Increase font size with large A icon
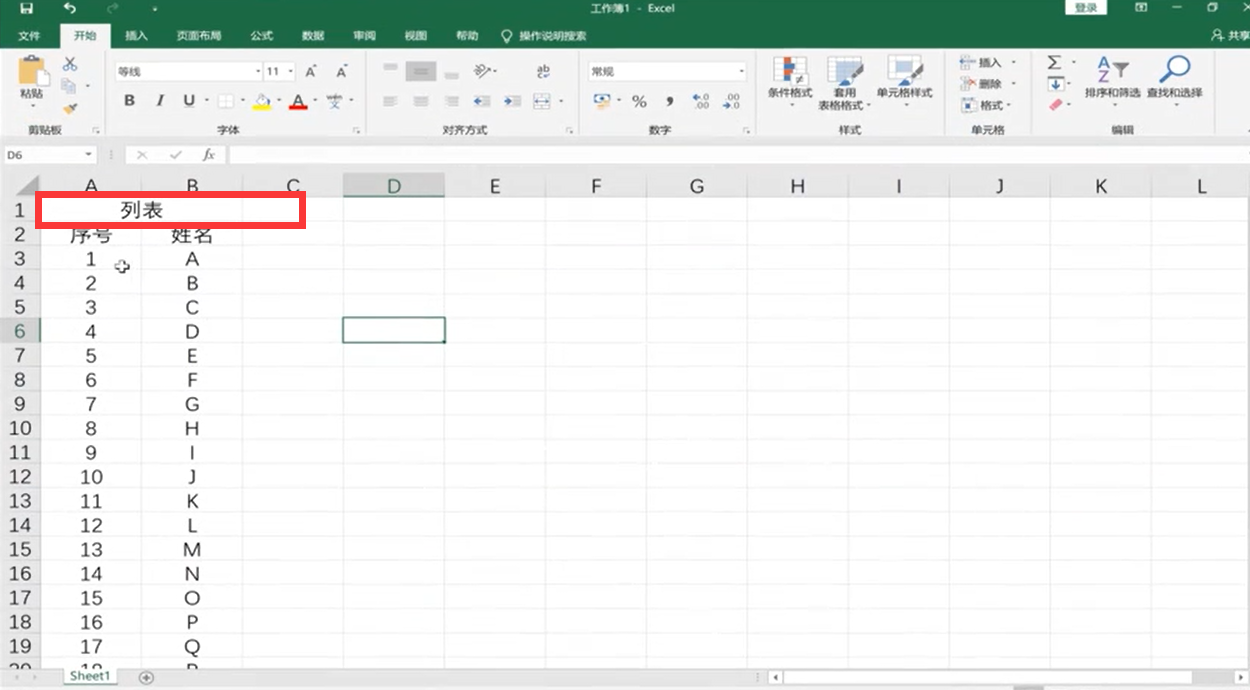The image size is (1250, 690). coord(311,72)
